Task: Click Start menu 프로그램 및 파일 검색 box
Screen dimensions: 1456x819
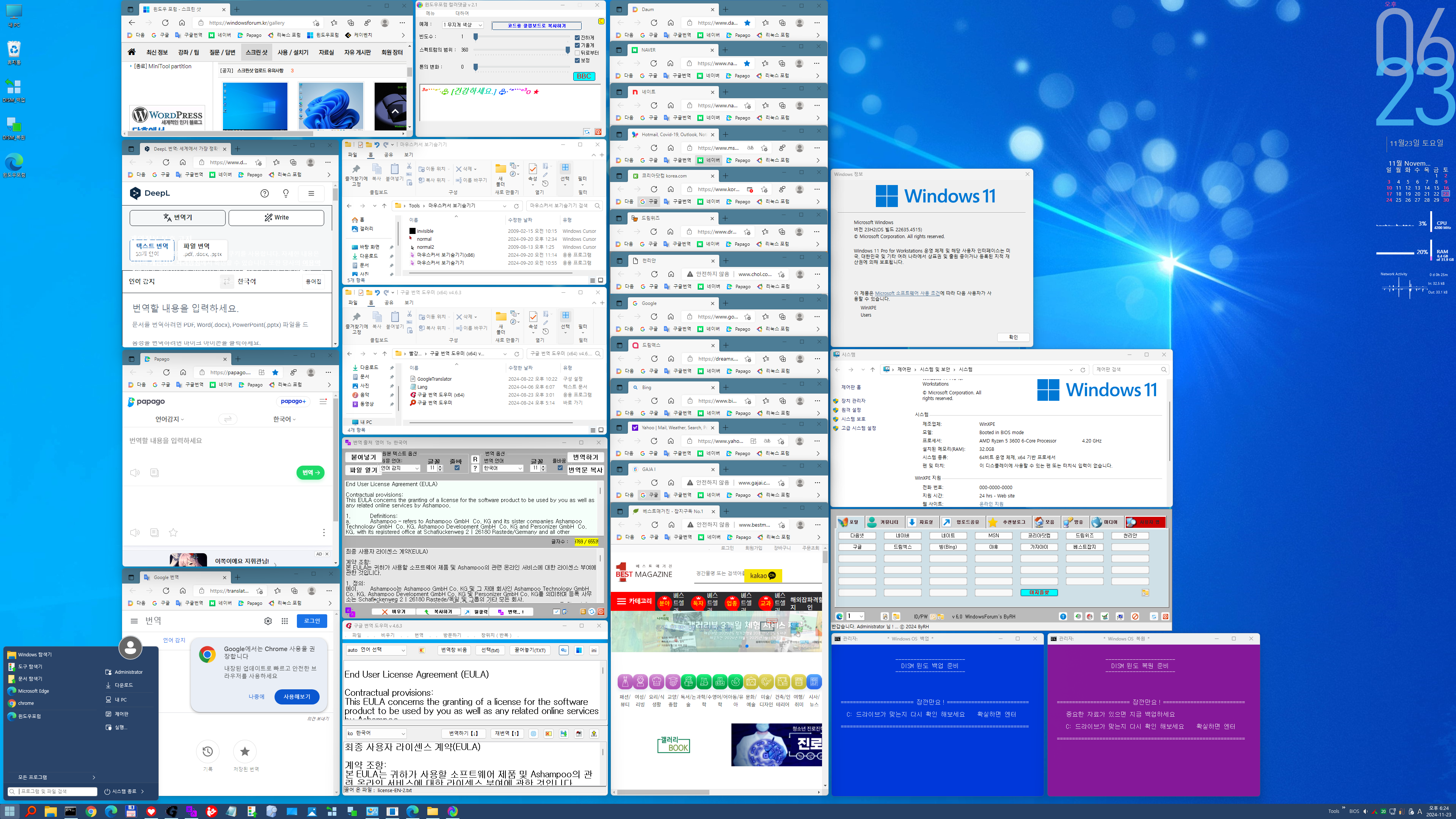Action: 53,791
